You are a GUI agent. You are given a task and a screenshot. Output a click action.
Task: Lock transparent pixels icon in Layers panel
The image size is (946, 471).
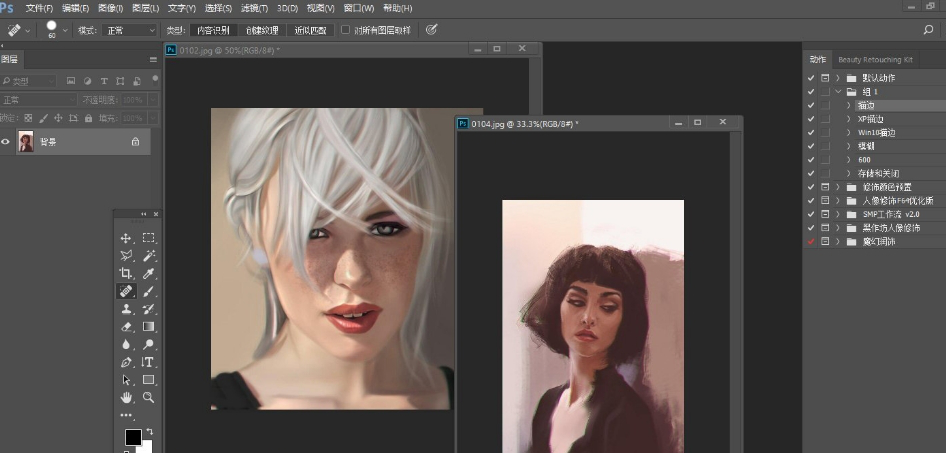pos(28,118)
